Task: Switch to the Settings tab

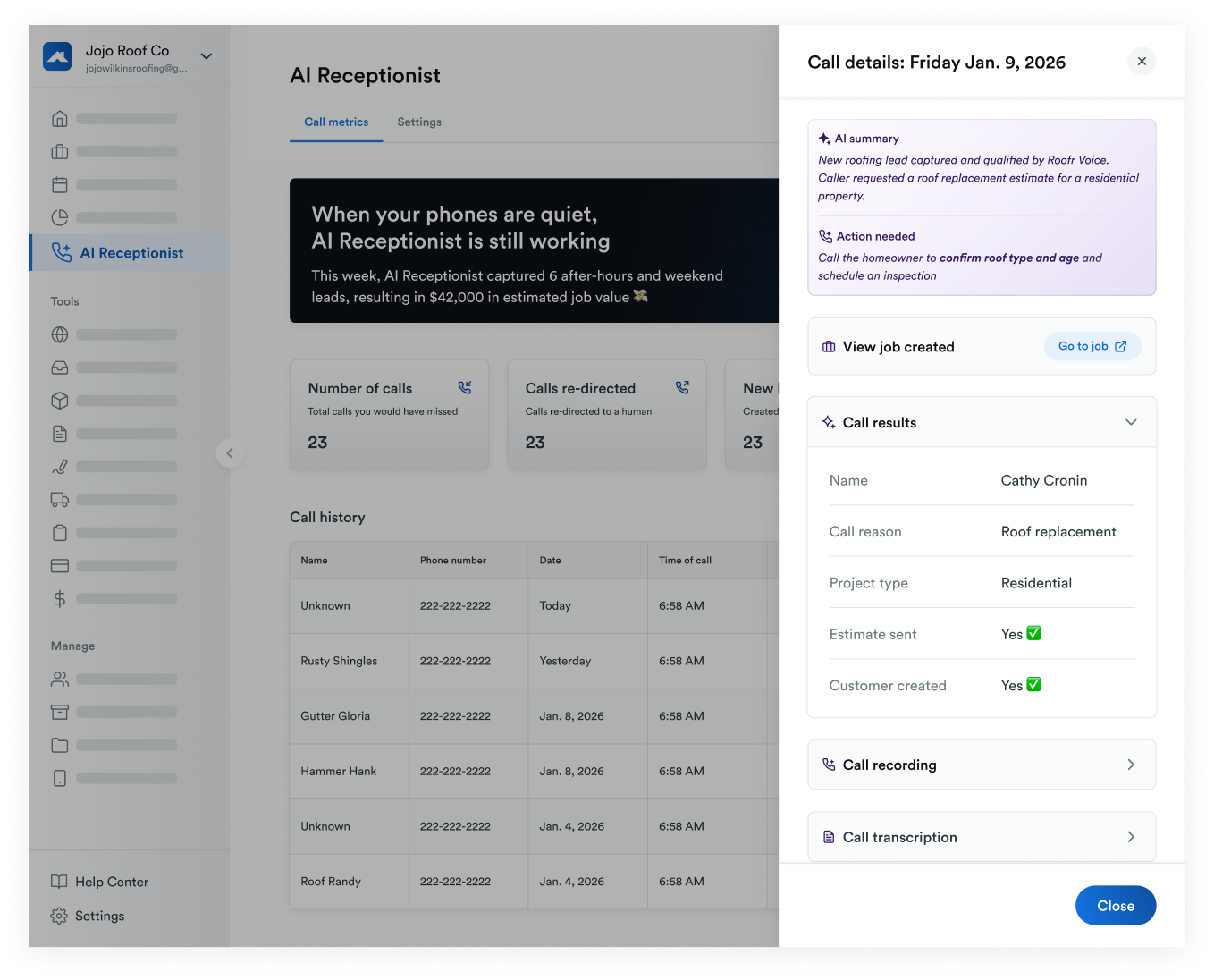Action: pyautogui.click(x=419, y=122)
